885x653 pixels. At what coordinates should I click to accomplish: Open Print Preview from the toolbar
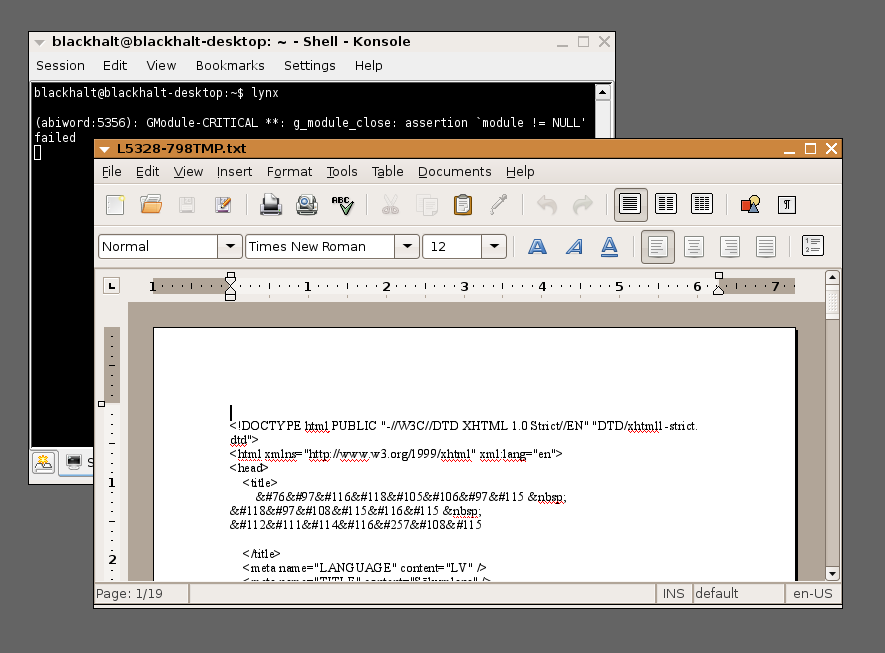306,205
